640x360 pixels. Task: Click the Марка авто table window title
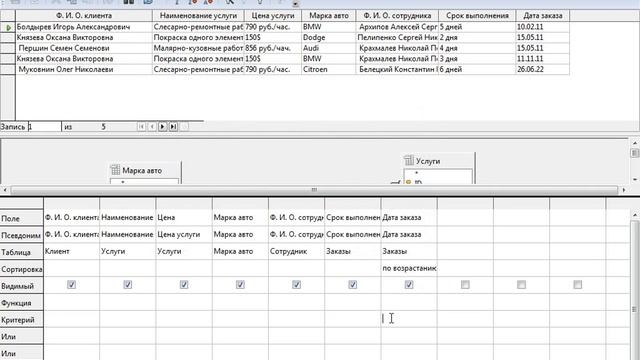(142, 171)
